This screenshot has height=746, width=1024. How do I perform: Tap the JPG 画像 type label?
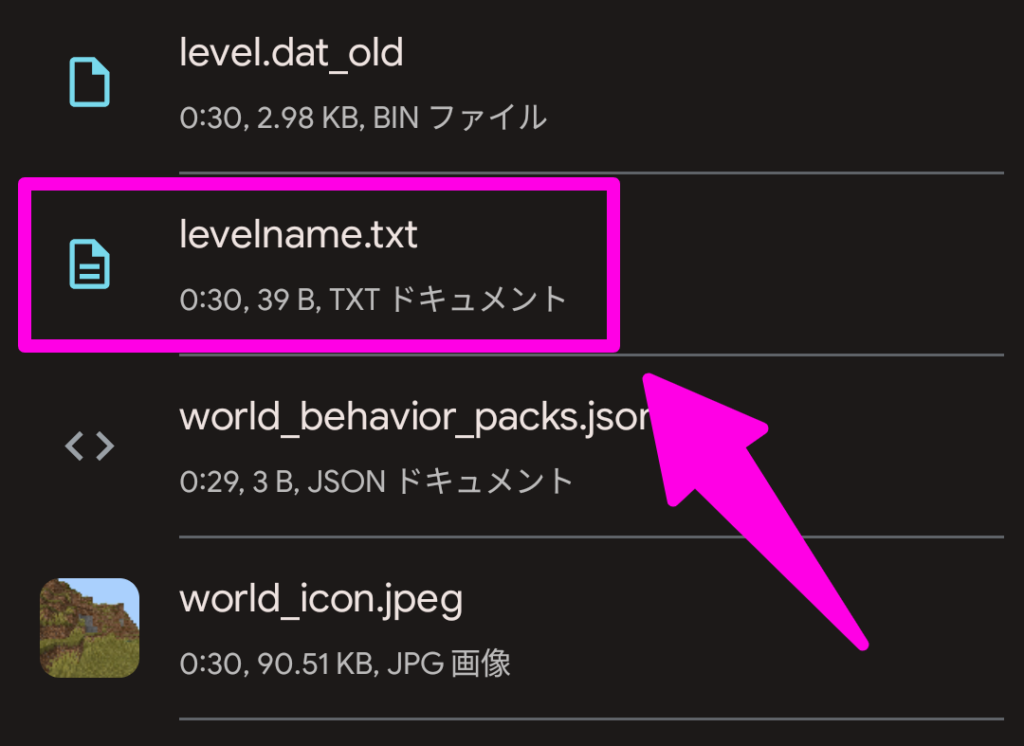pyautogui.click(x=443, y=663)
